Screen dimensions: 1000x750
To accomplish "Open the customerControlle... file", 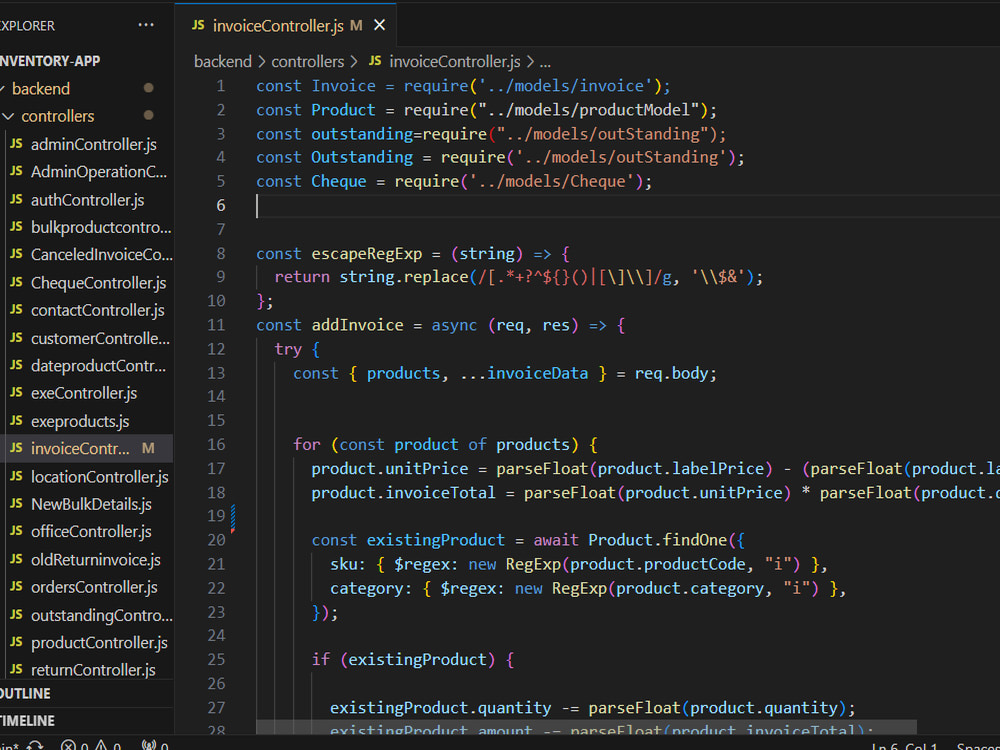I will click(100, 339).
